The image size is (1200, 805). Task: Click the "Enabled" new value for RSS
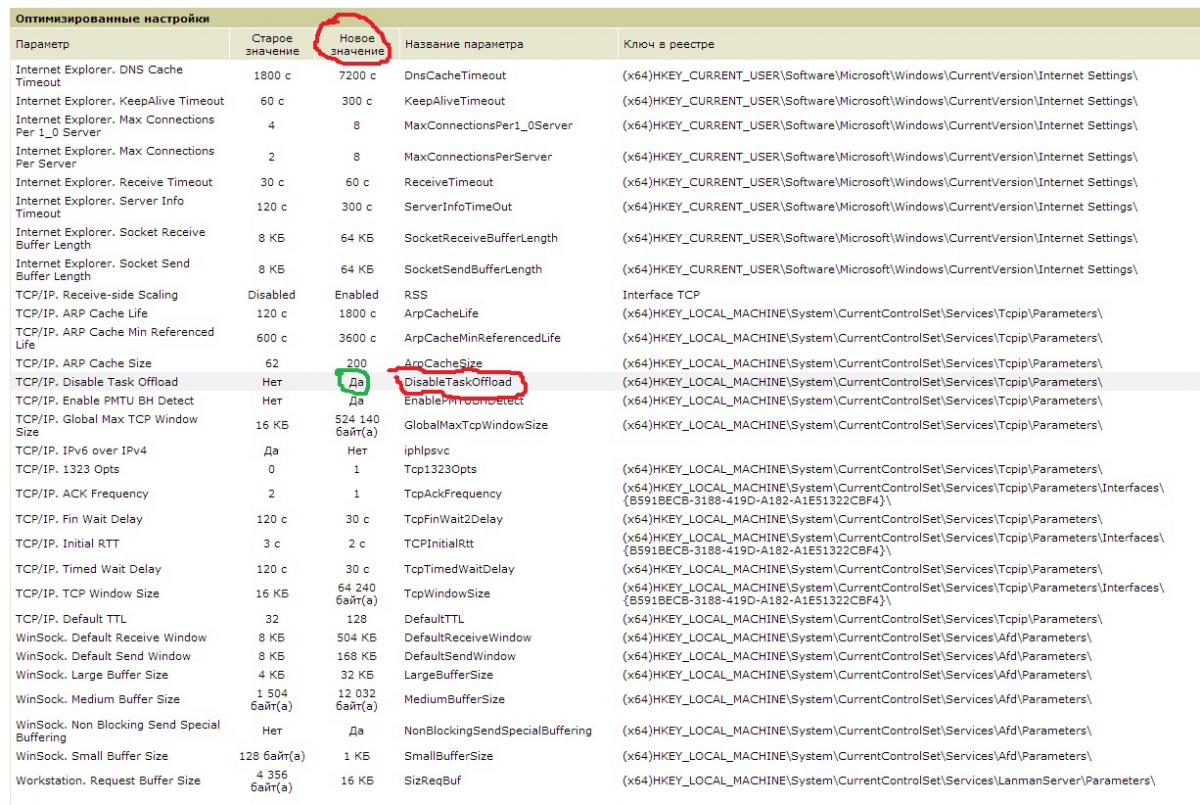(357, 295)
